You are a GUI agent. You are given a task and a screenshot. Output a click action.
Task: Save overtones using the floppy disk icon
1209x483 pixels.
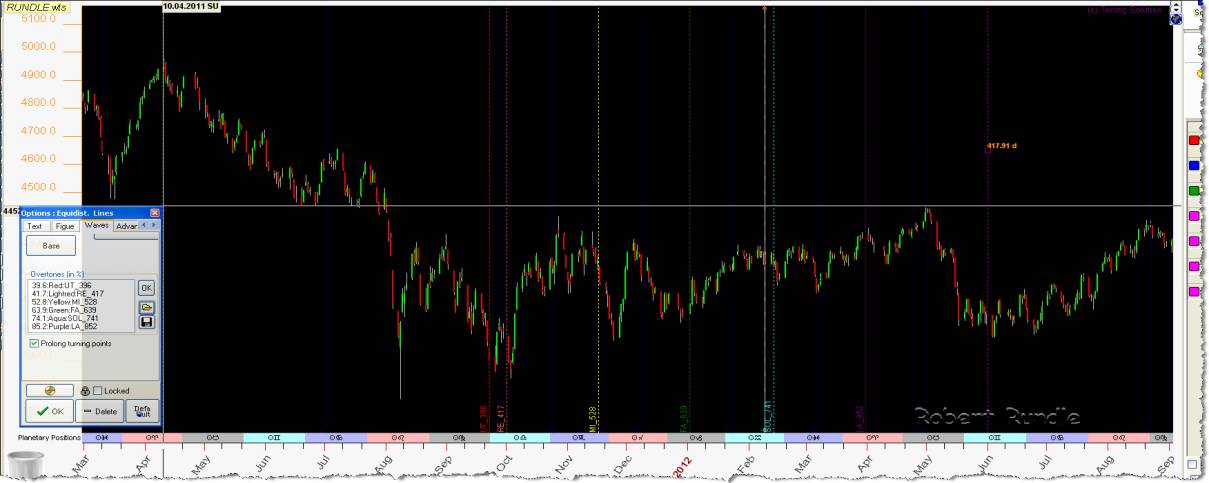click(146, 322)
